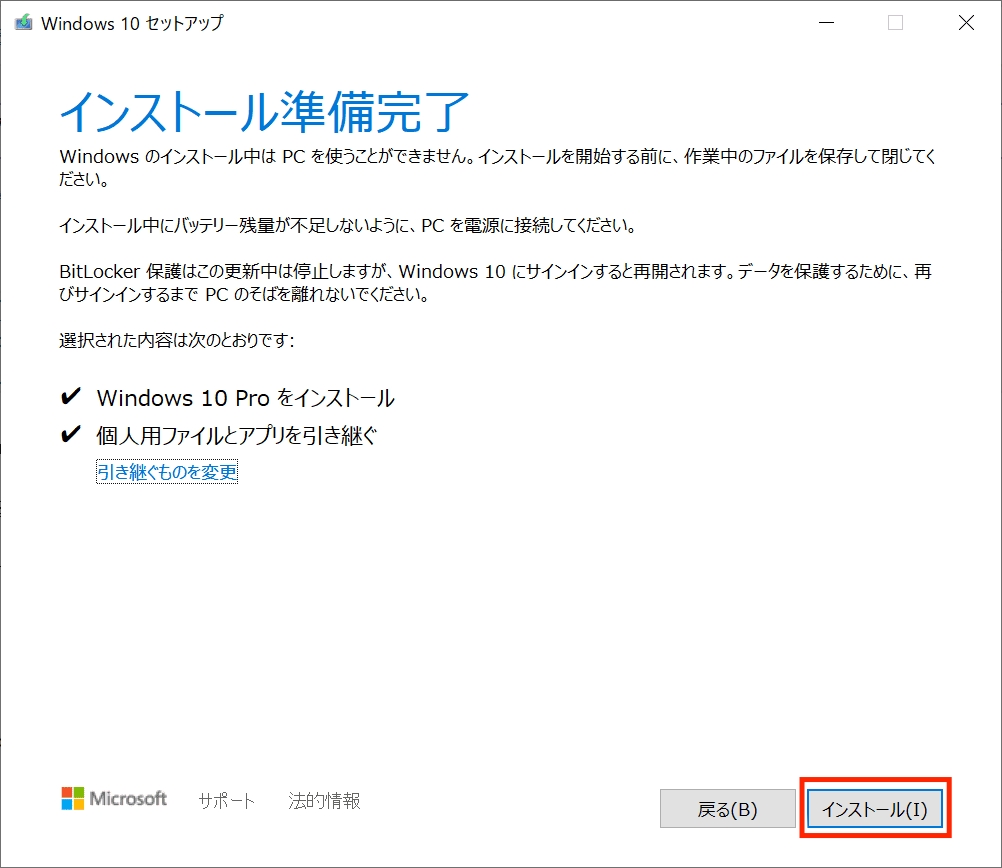This screenshot has height=868, width=1002.
Task: Click the red Microsoft logo square
Action: tap(67, 792)
